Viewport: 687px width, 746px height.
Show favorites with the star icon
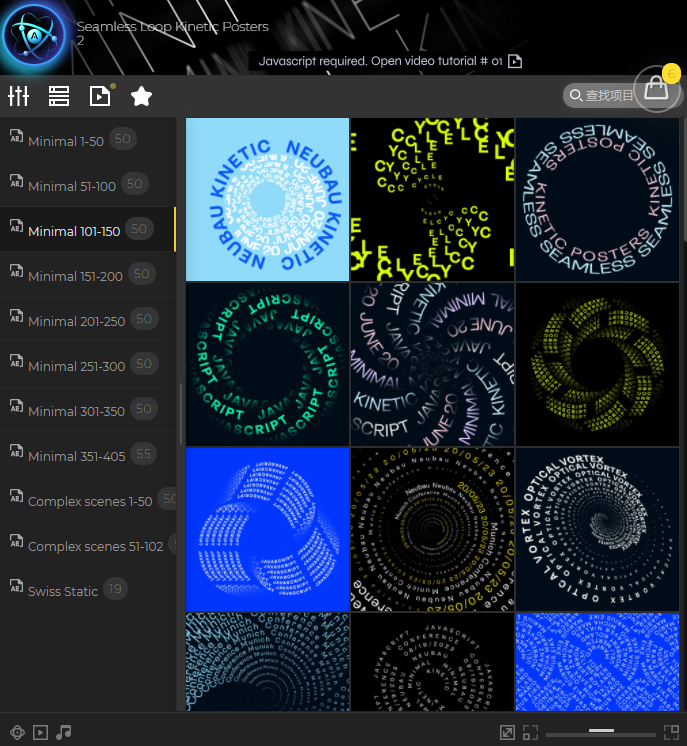click(x=141, y=96)
